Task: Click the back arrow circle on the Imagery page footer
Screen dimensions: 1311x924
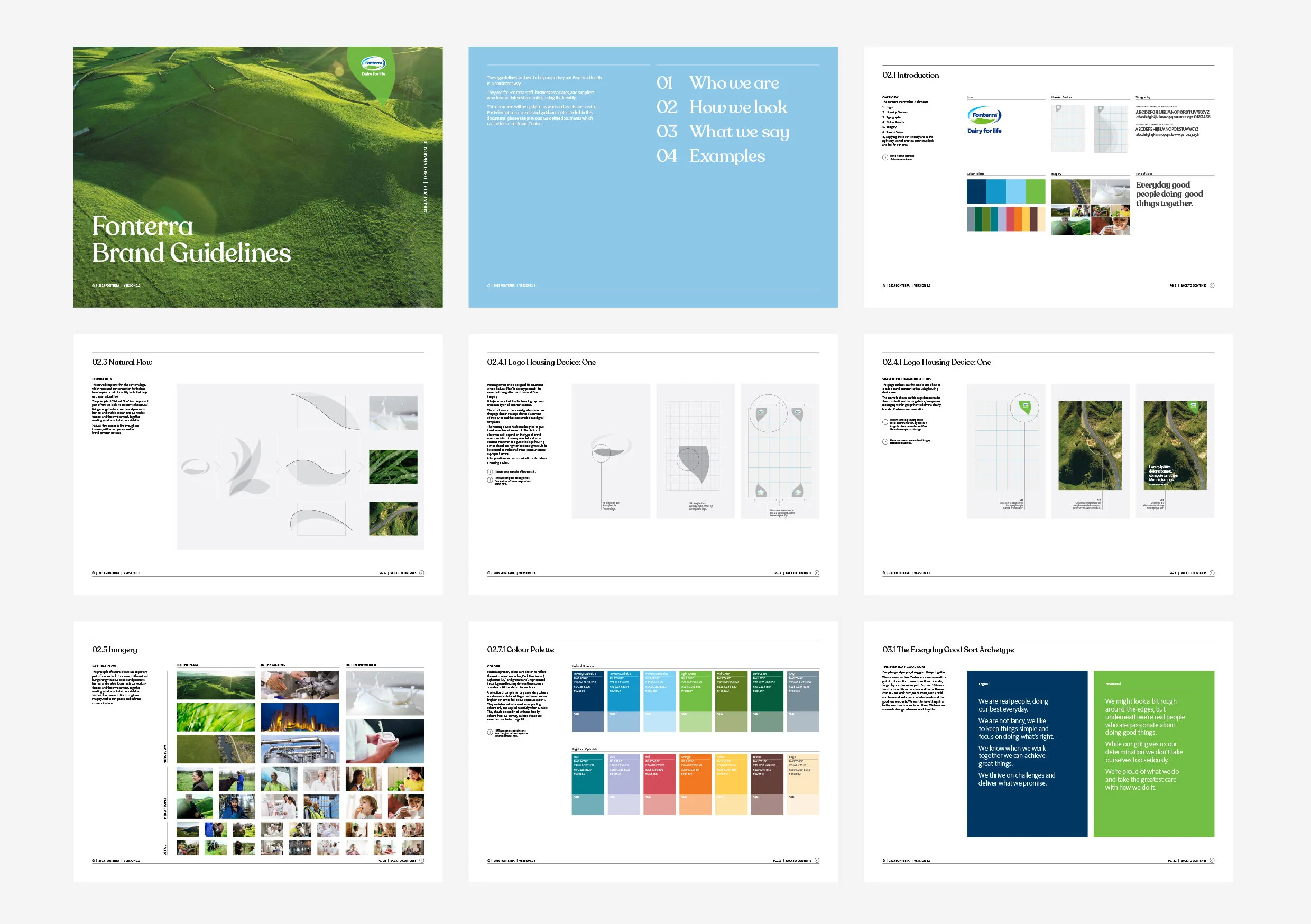Action: click(x=421, y=860)
